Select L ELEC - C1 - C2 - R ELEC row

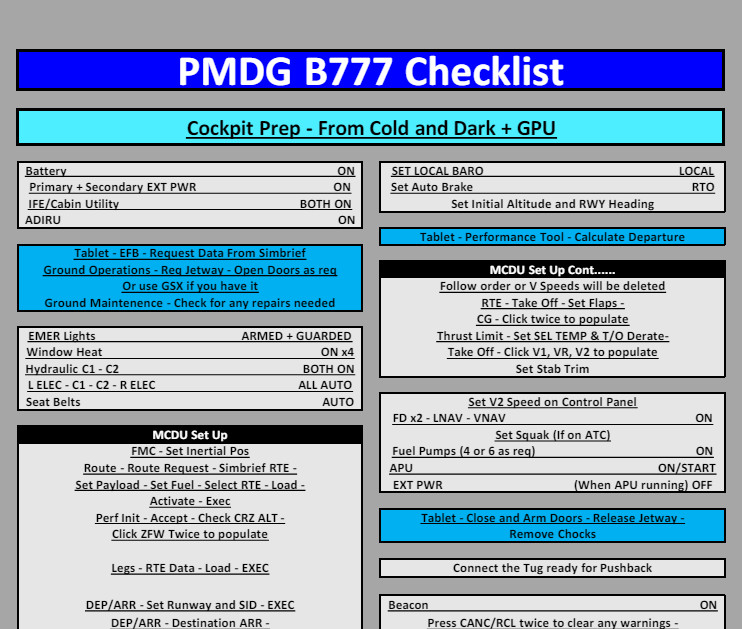190,385
